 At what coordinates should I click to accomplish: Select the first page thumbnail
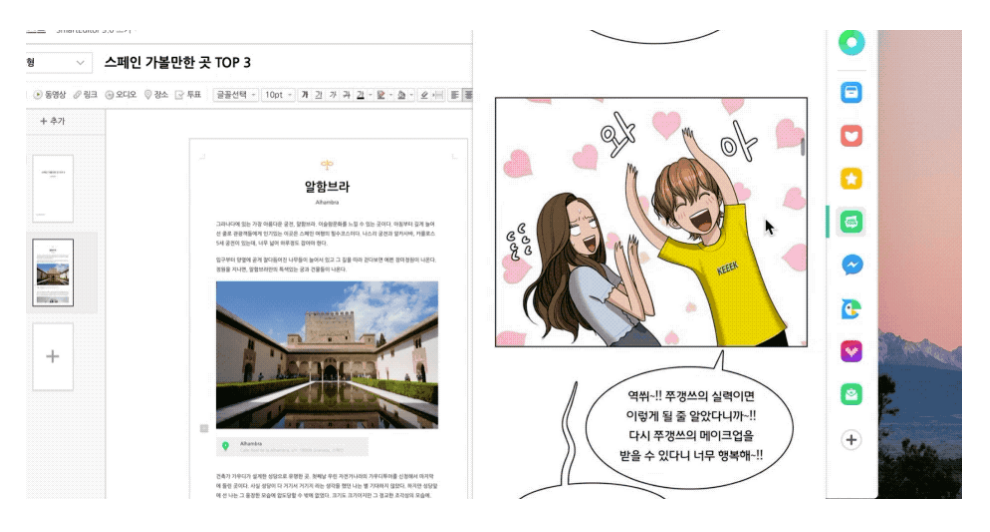pyautogui.click(x=53, y=189)
